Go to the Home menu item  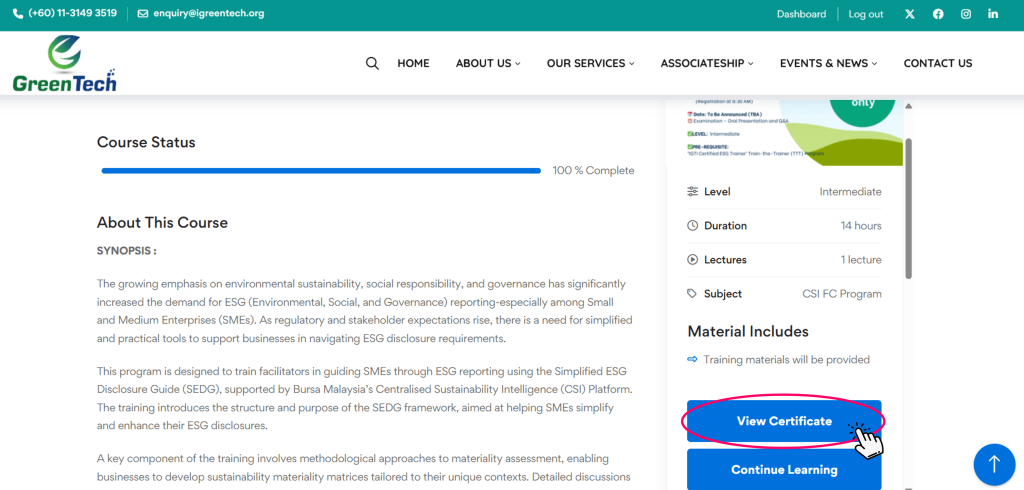[x=413, y=63]
